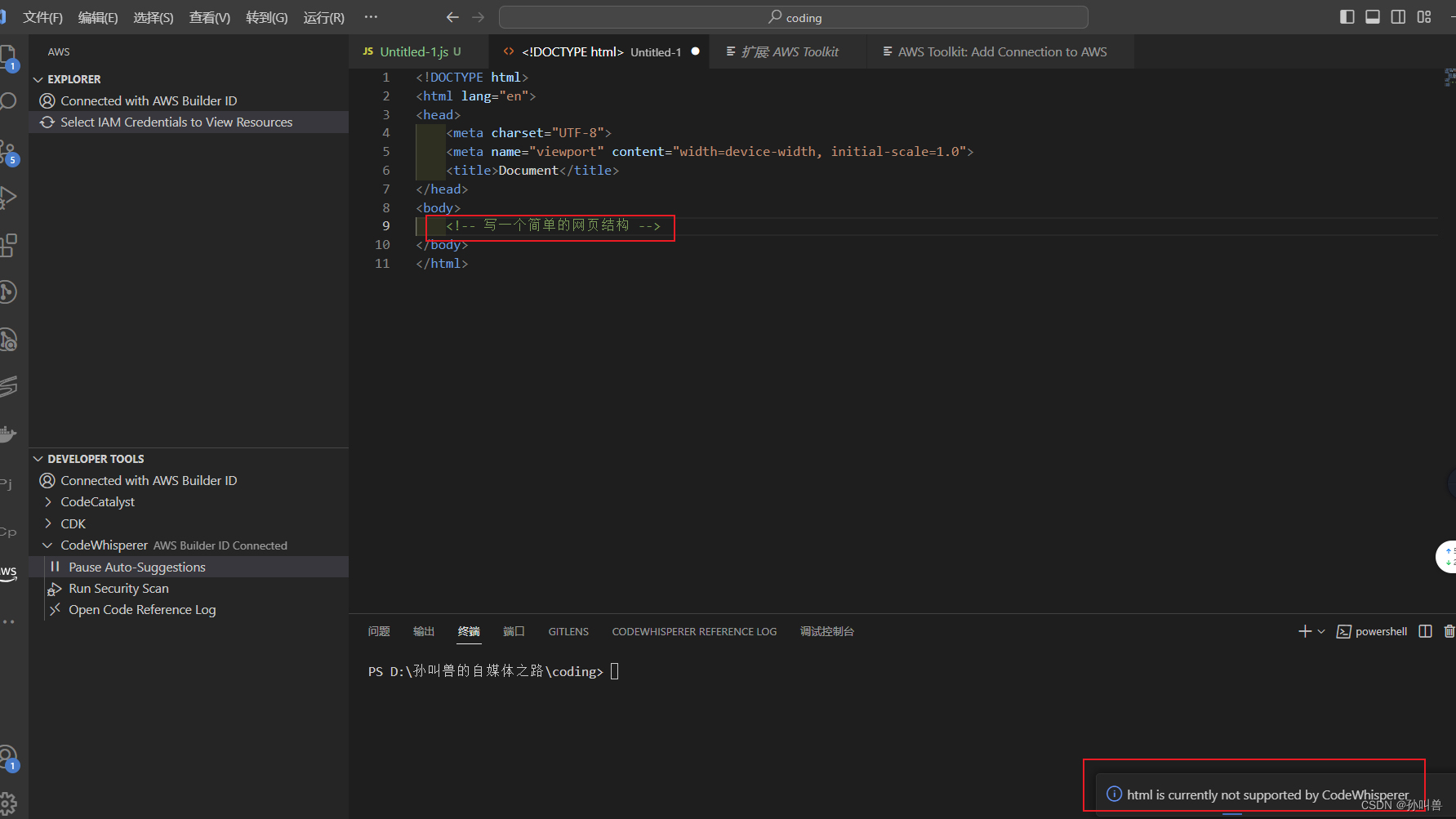This screenshot has height=819, width=1456.
Task: Open the Extensions icon in the sidebar
Action: pyautogui.click(x=8, y=243)
